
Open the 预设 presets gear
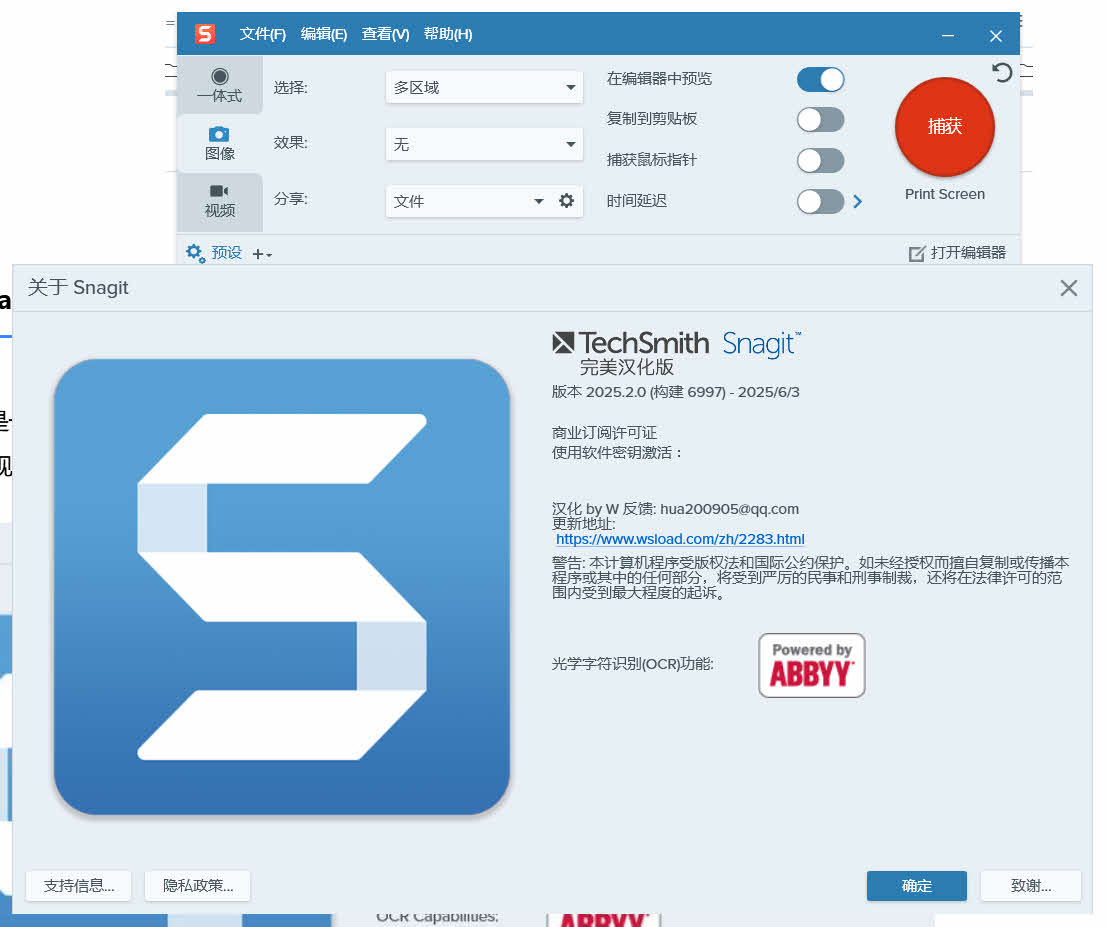195,253
